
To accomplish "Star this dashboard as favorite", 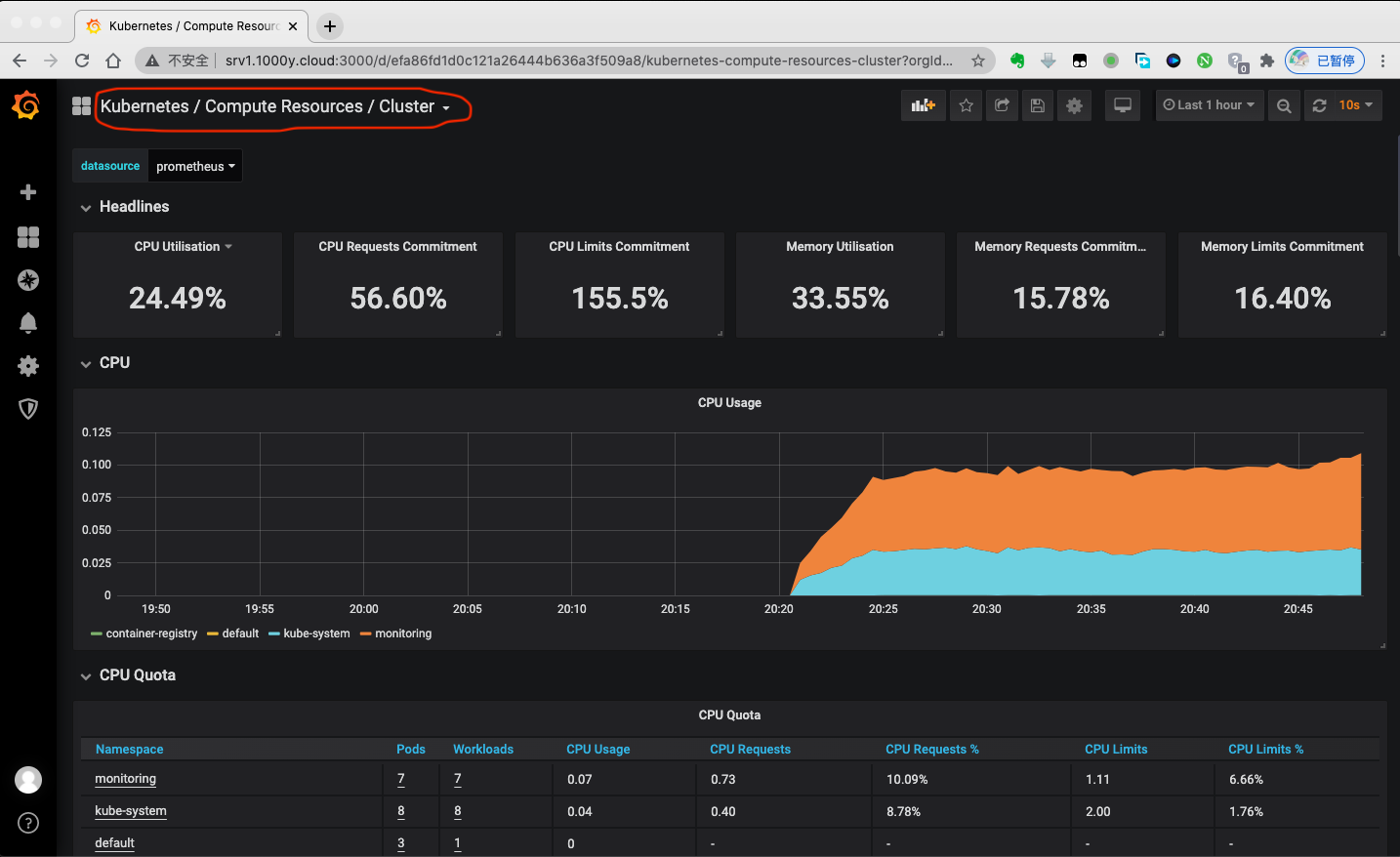I will pos(966,105).
